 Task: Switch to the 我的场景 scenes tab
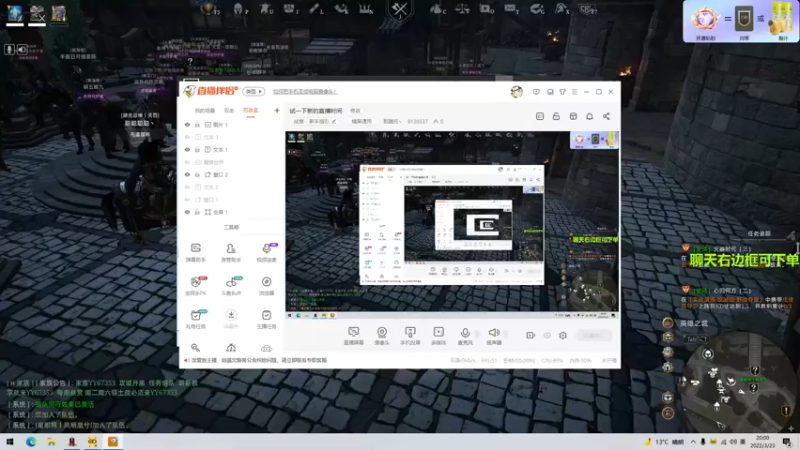pyautogui.click(x=205, y=110)
